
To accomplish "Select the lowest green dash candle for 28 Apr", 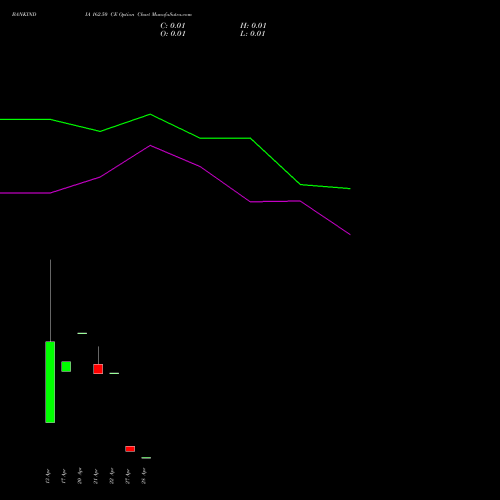I will [146, 458].
